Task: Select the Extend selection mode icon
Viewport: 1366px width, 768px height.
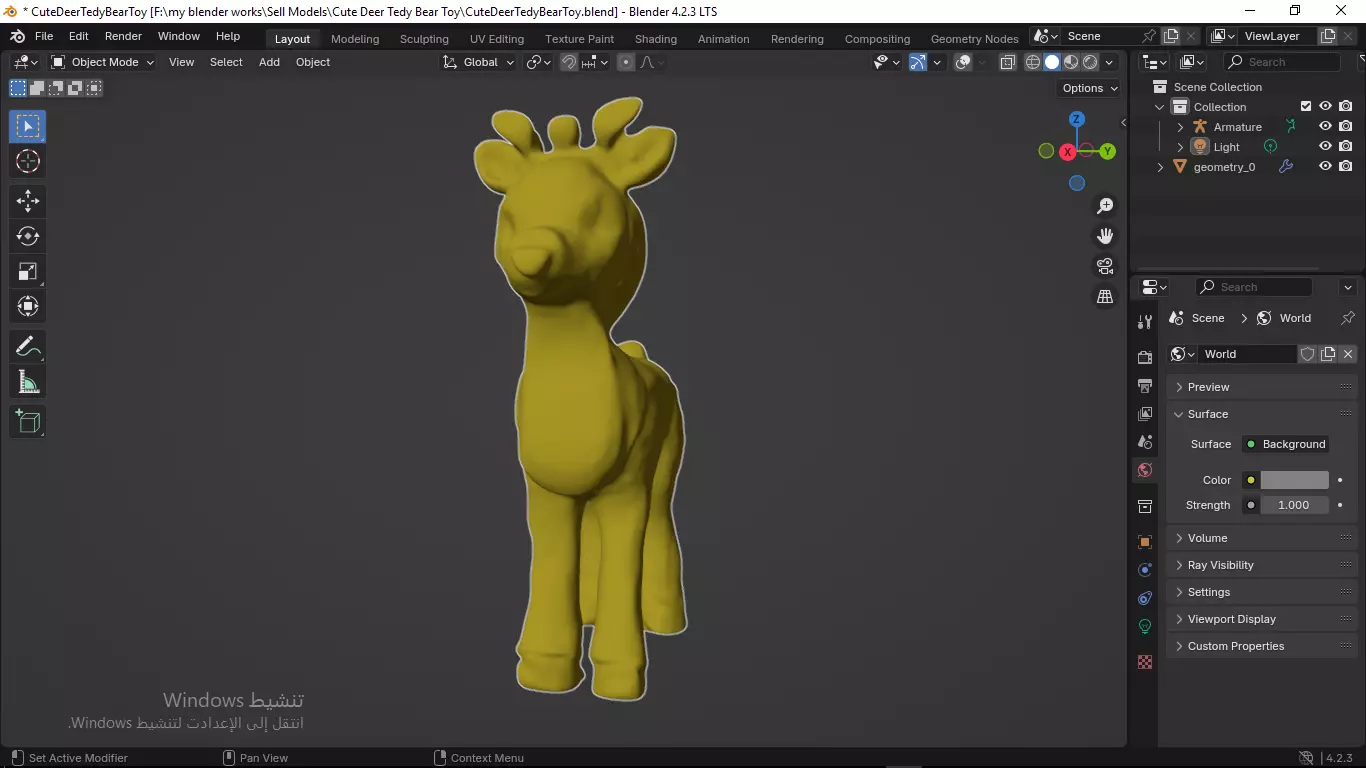Action: (x=37, y=88)
